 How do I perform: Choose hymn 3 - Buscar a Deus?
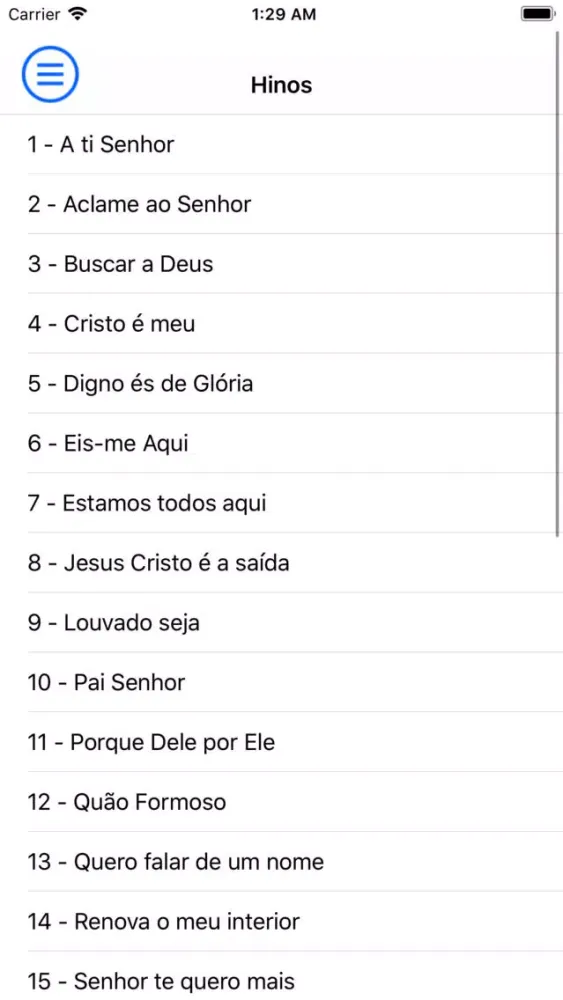click(x=281, y=264)
